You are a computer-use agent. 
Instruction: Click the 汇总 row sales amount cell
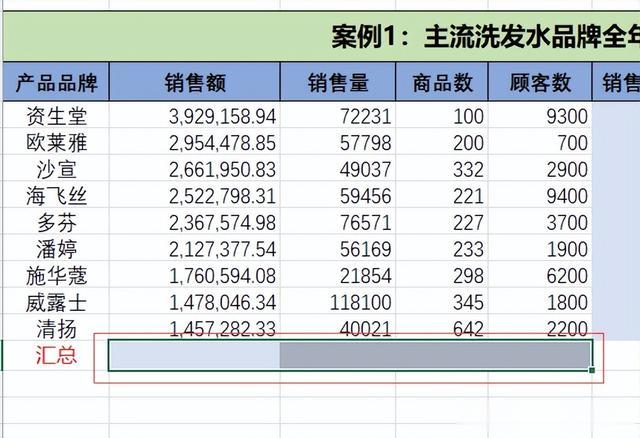195,355
